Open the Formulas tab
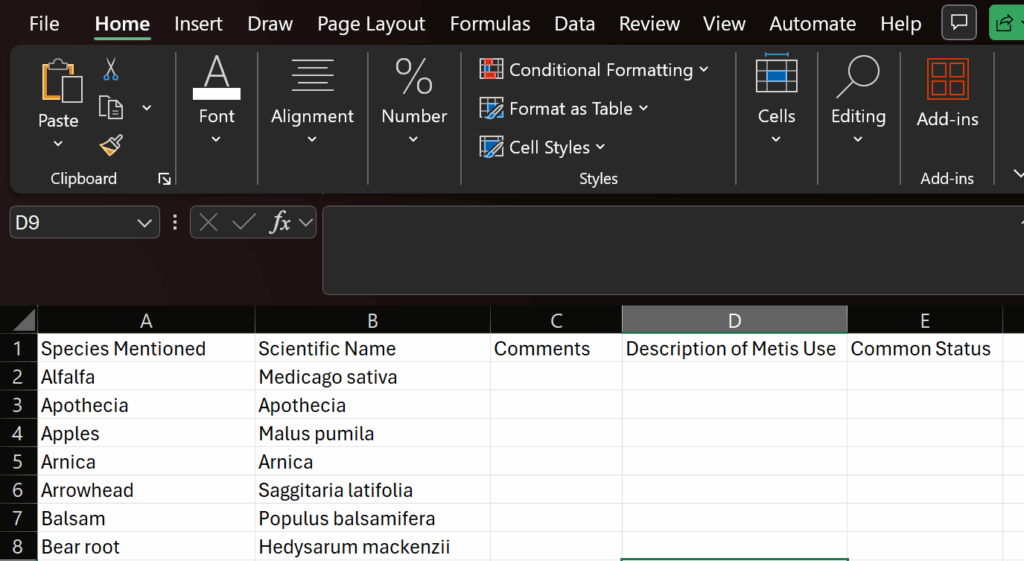The width and height of the screenshot is (1024, 561). point(490,24)
